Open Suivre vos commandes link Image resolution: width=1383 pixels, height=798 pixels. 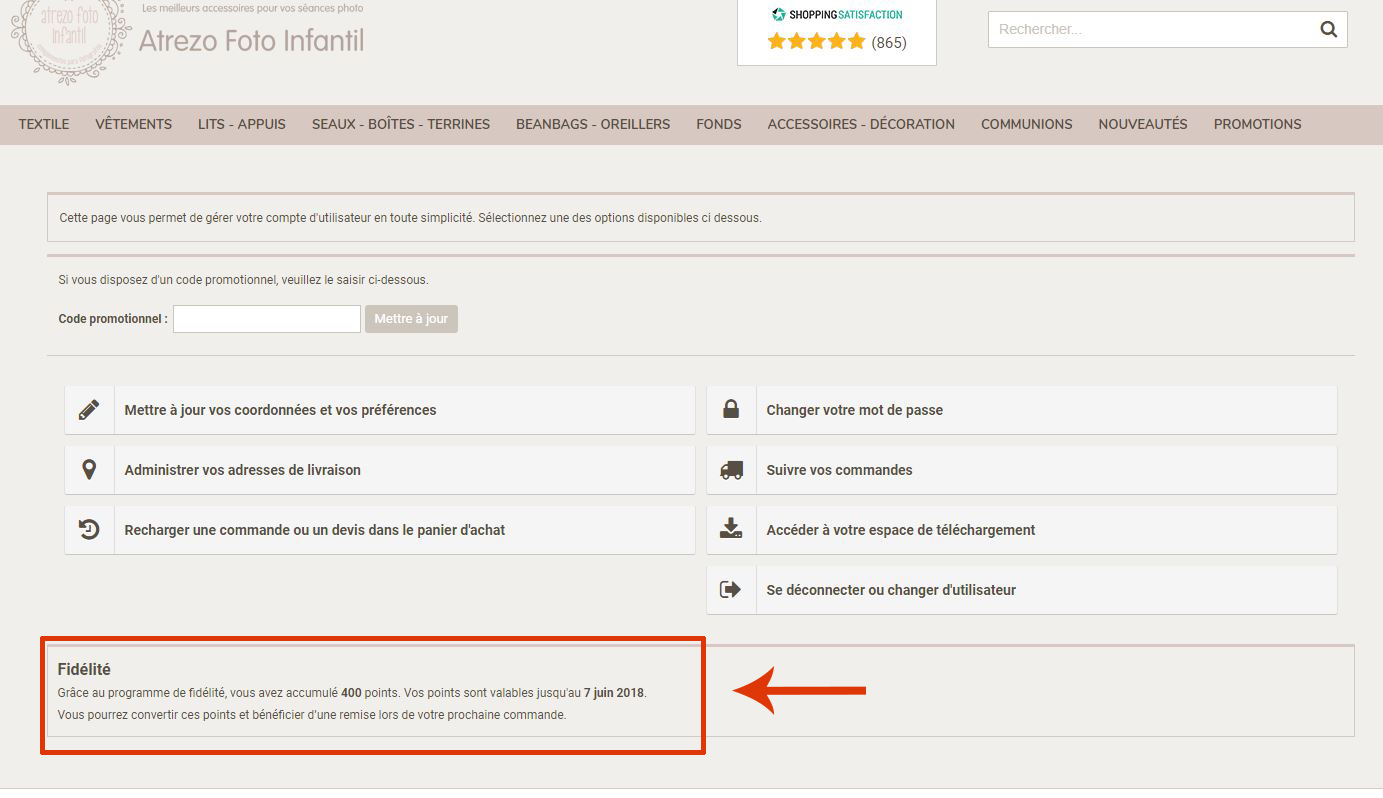pos(839,470)
